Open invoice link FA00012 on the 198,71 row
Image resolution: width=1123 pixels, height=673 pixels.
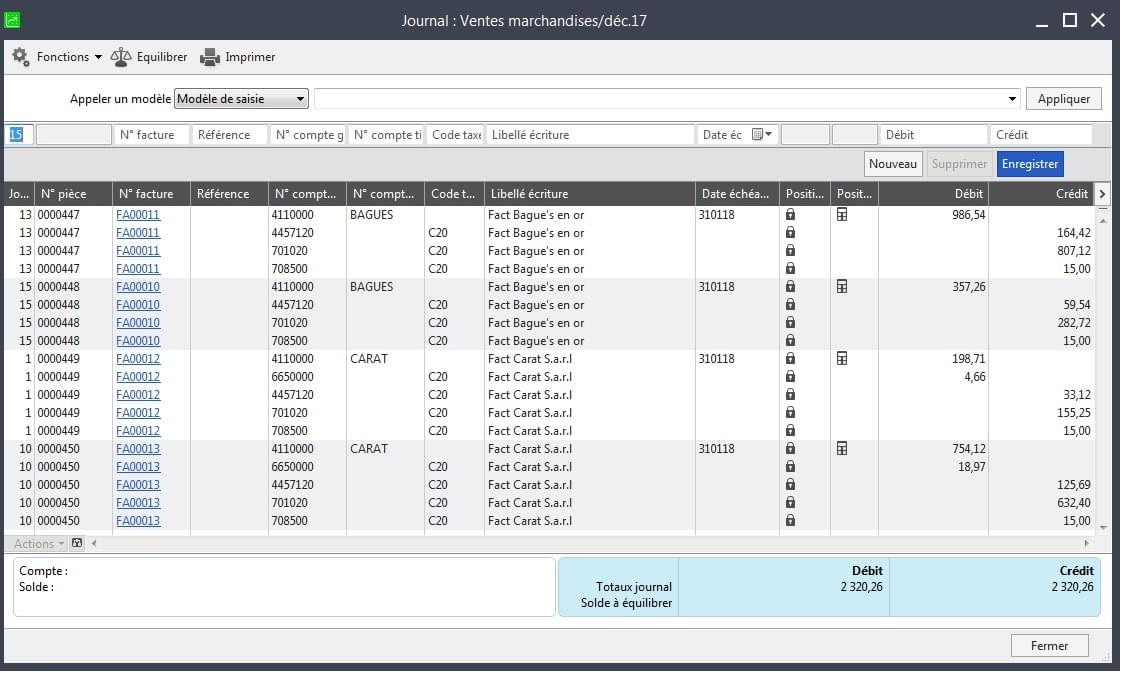pyautogui.click(x=138, y=359)
